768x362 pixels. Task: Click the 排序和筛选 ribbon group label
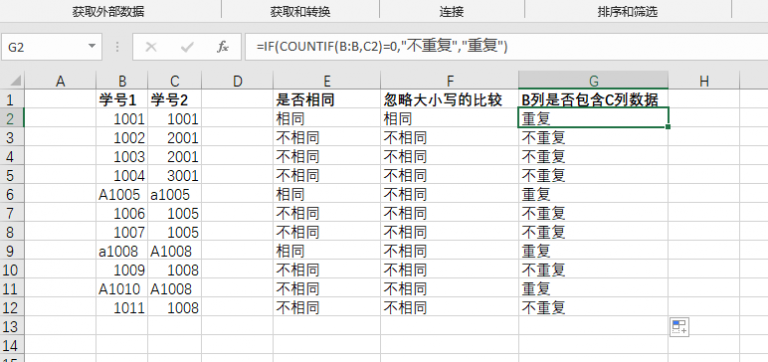click(x=627, y=12)
